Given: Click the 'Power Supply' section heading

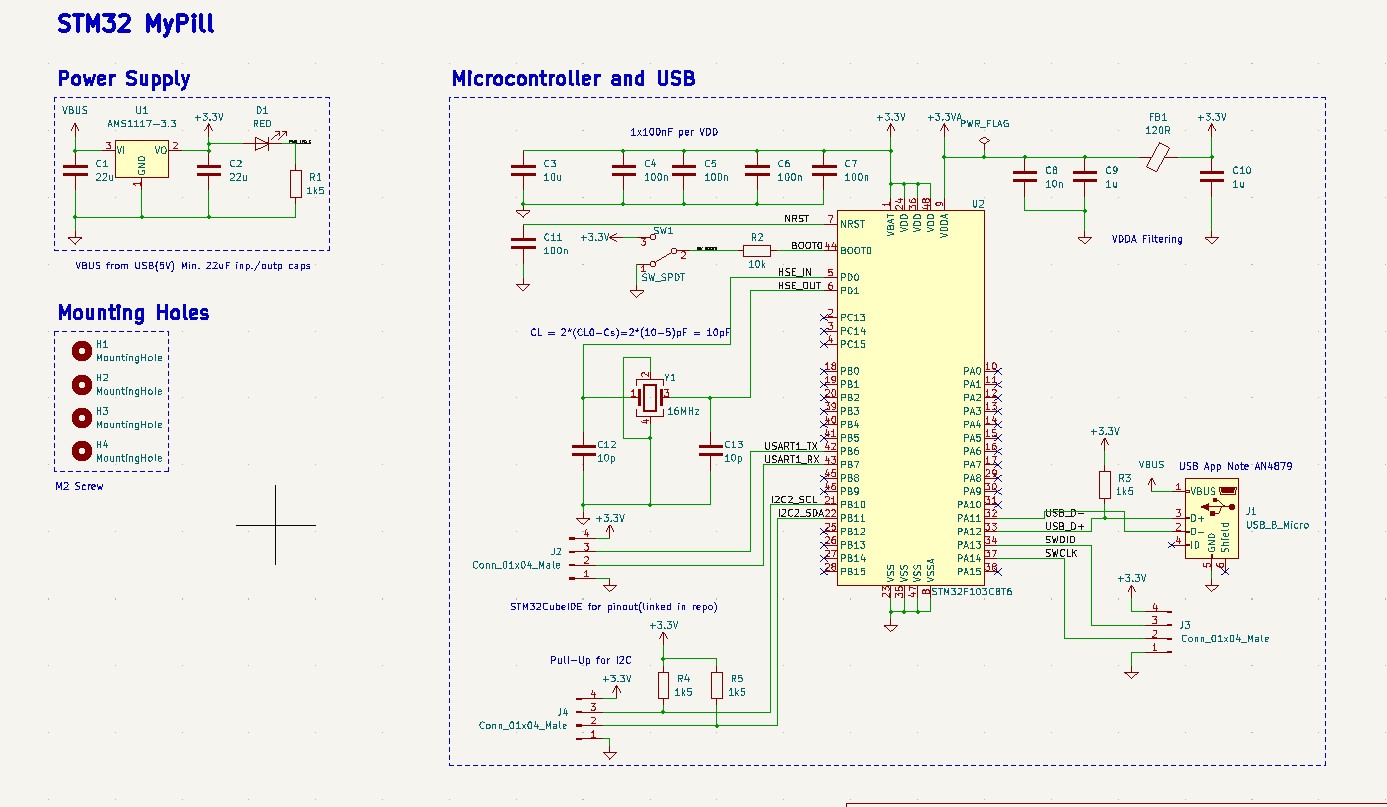Looking at the screenshot, I should point(124,79).
